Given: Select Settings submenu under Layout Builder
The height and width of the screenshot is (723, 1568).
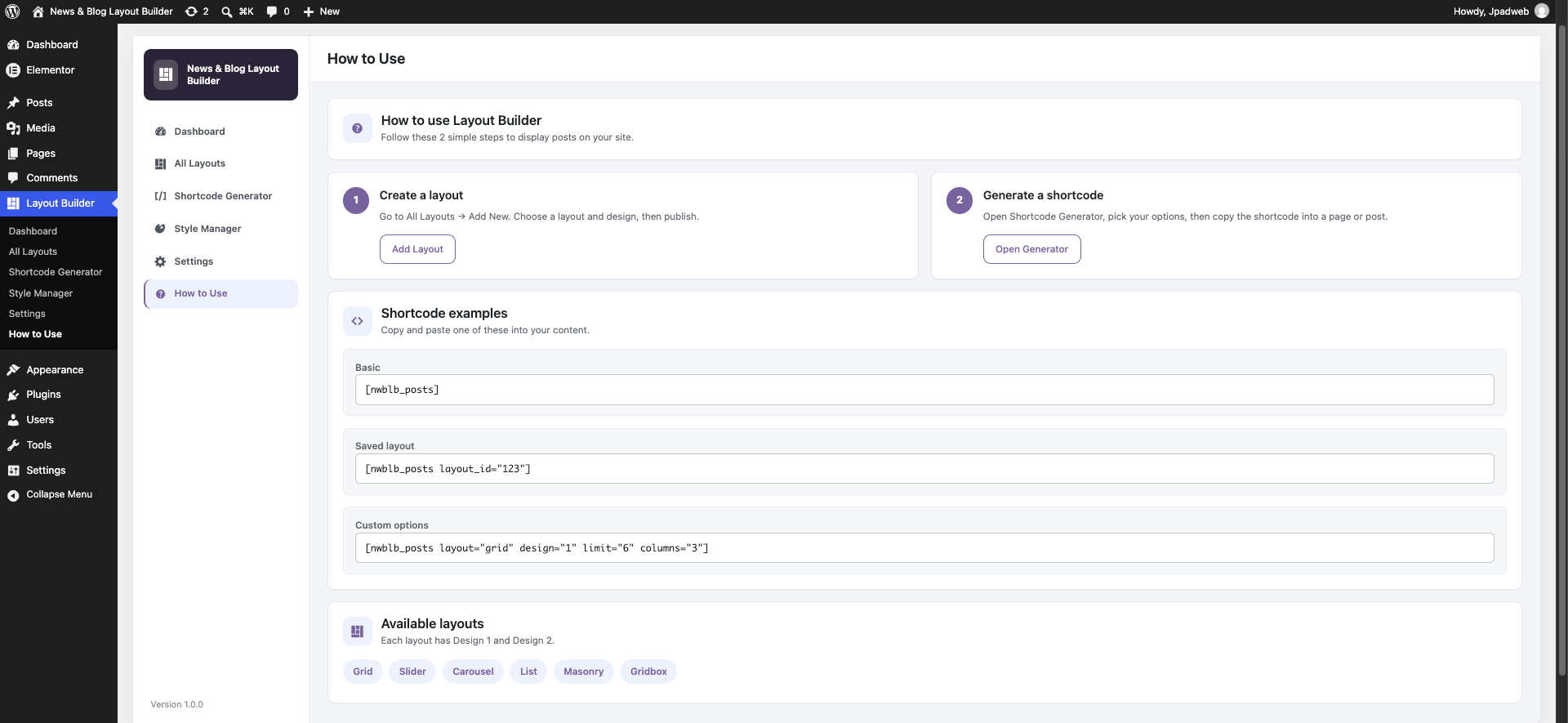Looking at the screenshot, I should [x=27, y=314].
